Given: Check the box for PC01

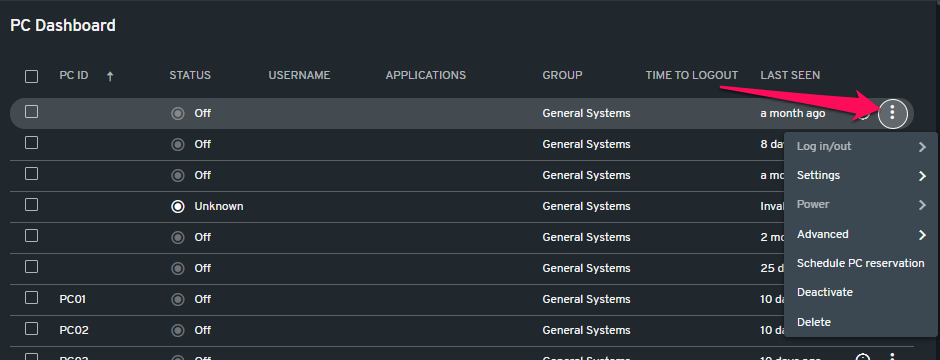Looking at the screenshot, I should [x=31, y=298].
